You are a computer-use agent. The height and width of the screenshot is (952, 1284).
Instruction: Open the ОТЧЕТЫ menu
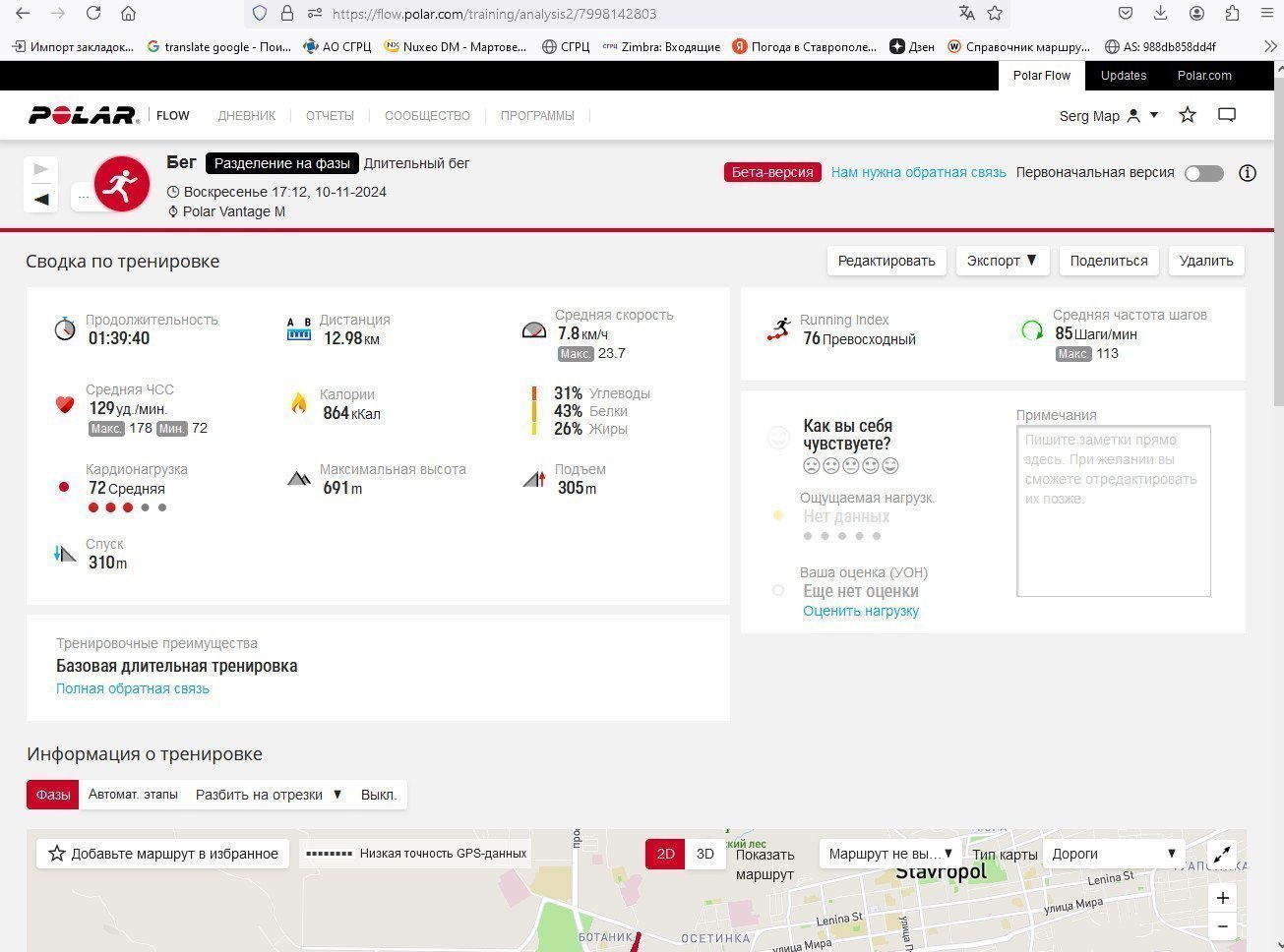[330, 116]
